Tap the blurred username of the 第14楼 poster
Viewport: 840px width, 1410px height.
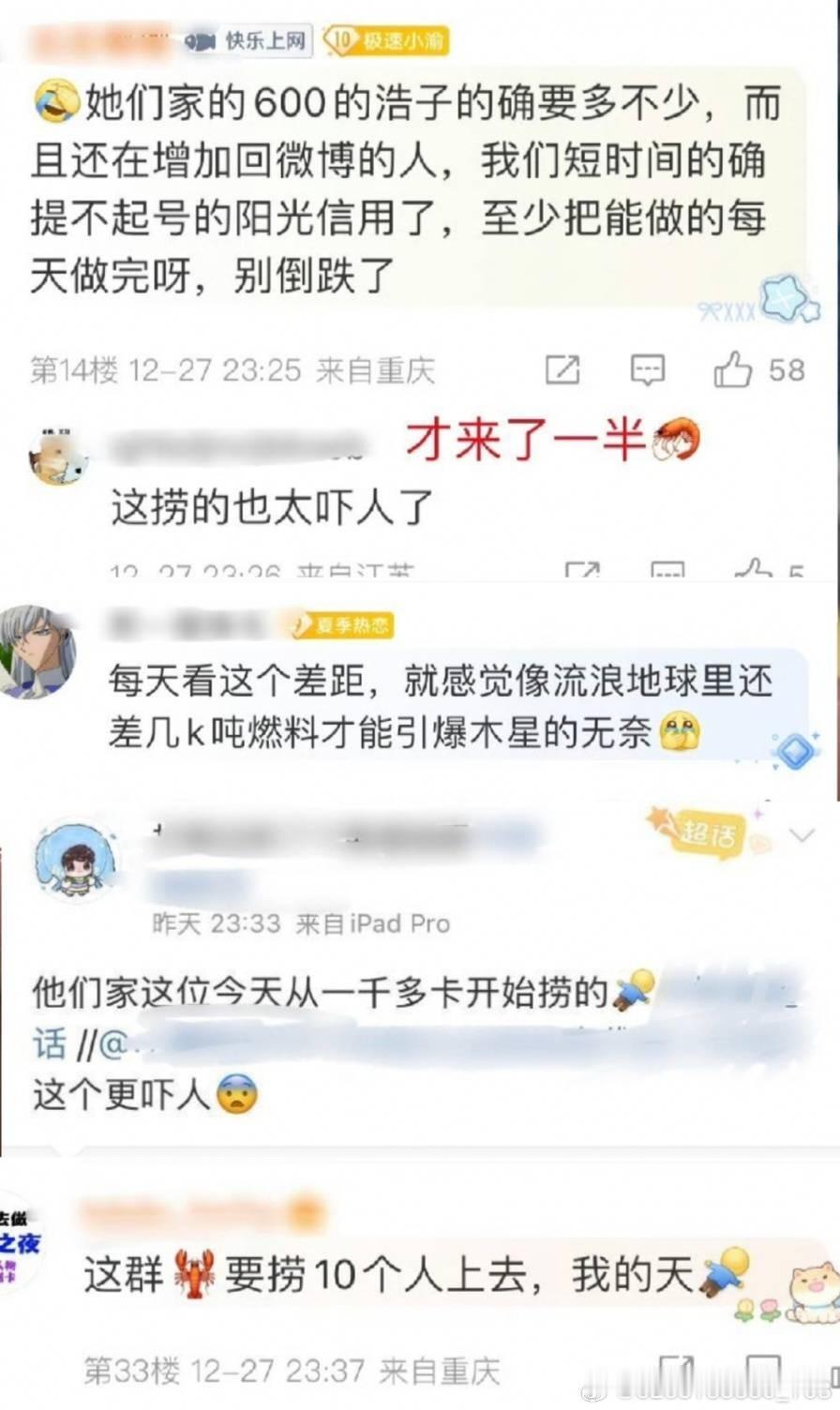98,41
